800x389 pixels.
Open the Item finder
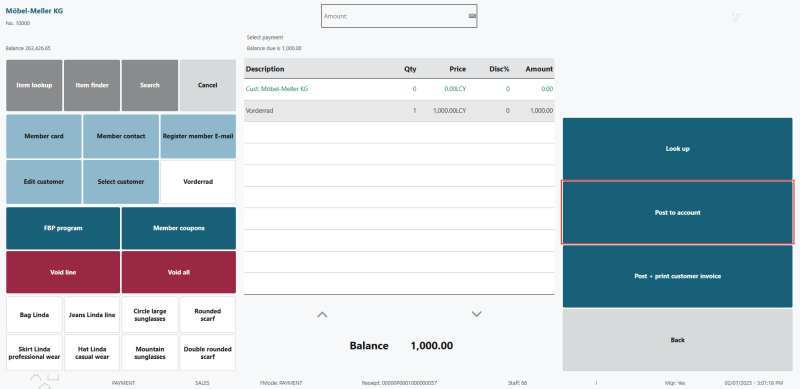pos(92,85)
